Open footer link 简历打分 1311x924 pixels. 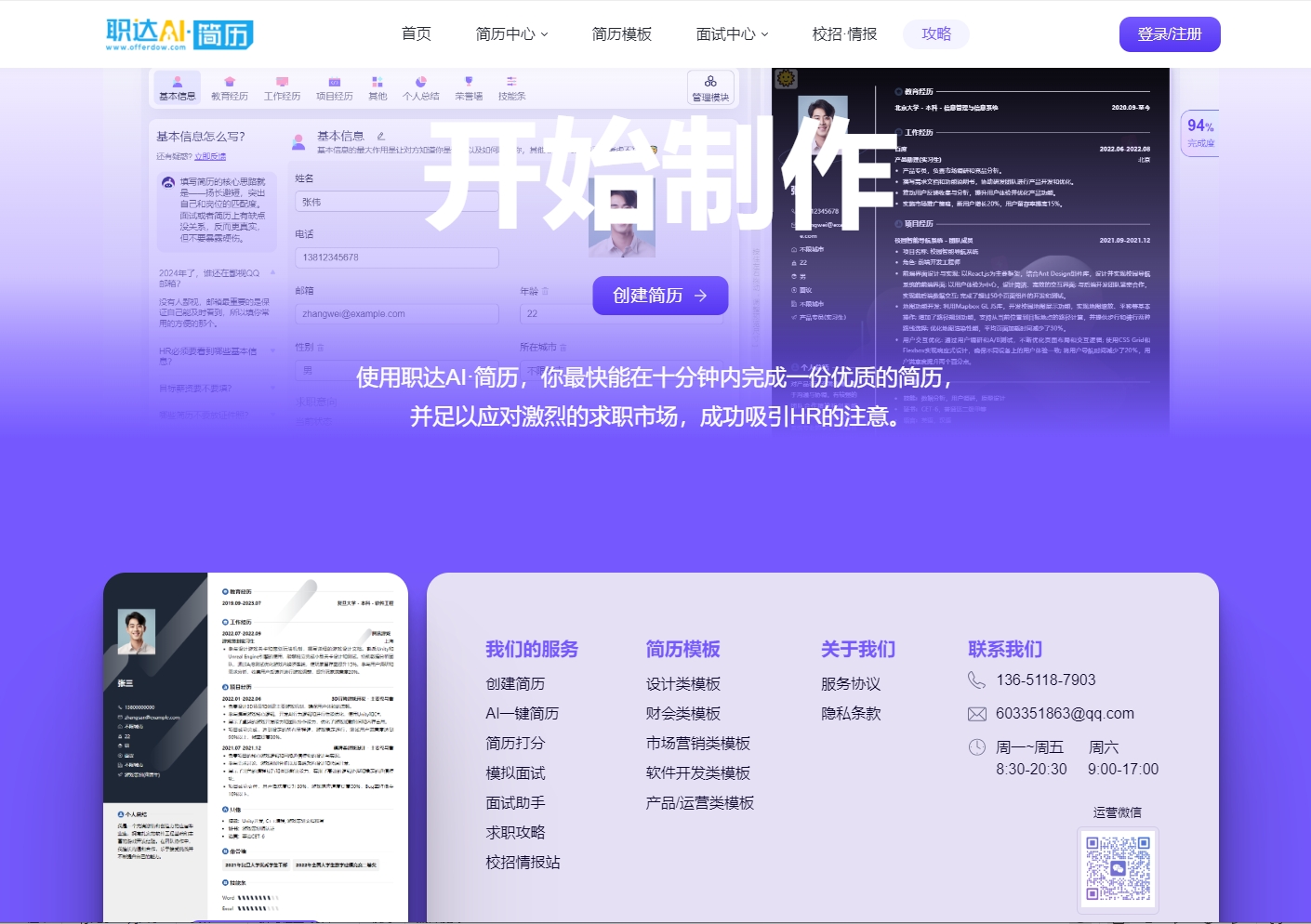pyautogui.click(x=515, y=744)
